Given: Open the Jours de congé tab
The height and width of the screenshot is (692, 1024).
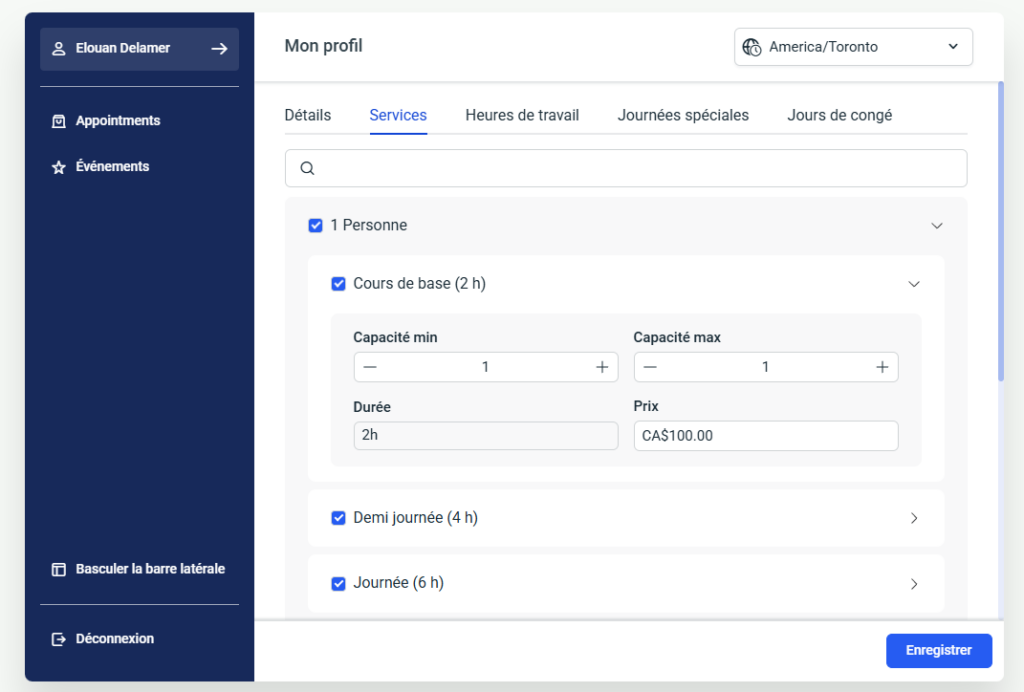Looking at the screenshot, I should click(x=839, y=115).
